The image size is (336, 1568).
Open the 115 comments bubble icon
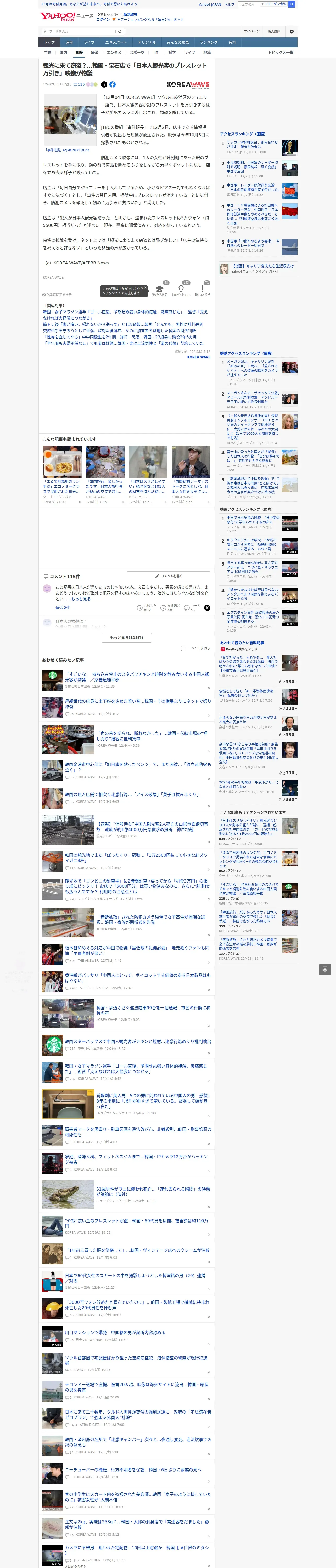tap(79, 85)
